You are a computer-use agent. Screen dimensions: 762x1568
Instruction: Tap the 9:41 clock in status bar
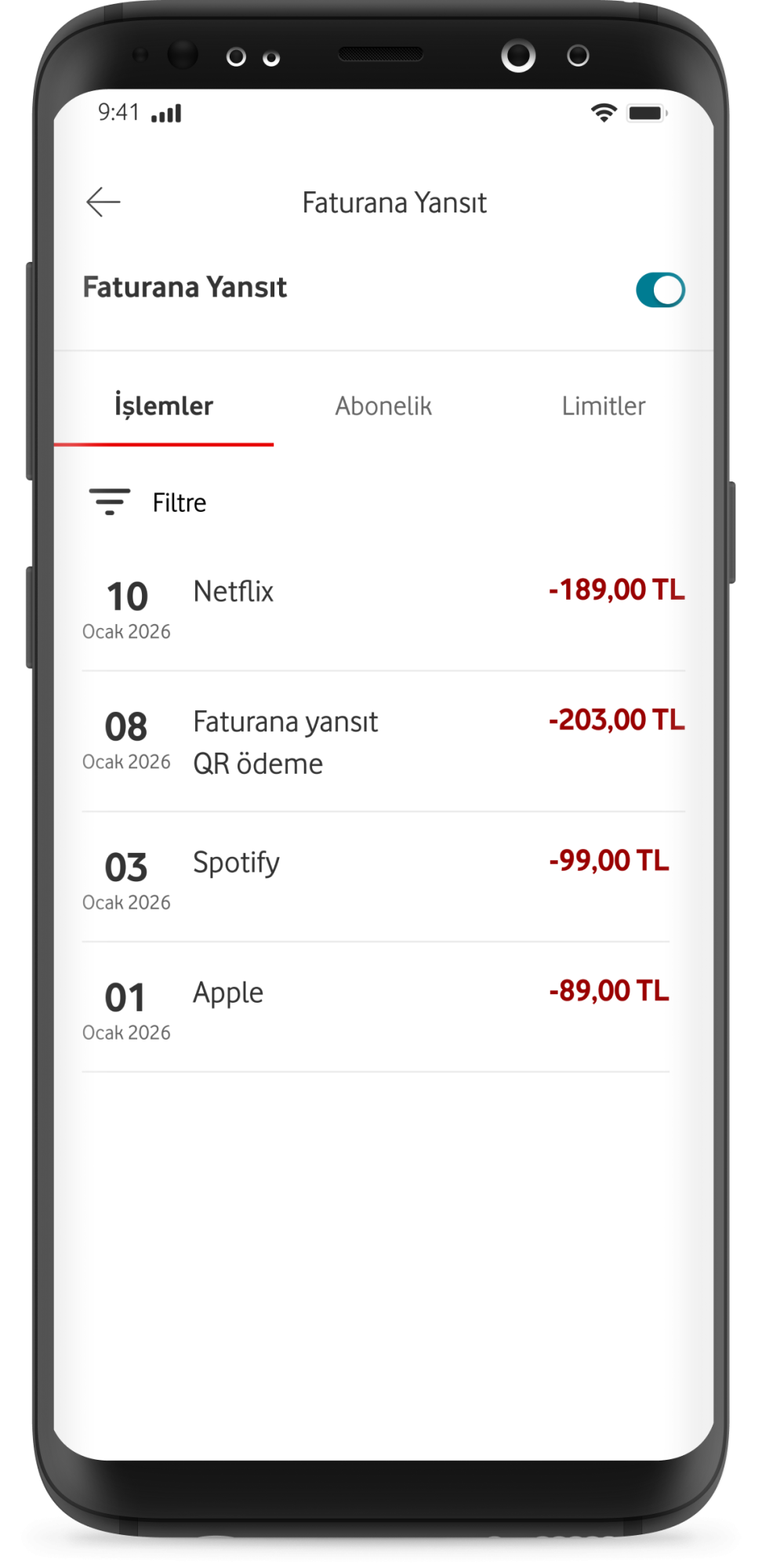pos(118,113)
